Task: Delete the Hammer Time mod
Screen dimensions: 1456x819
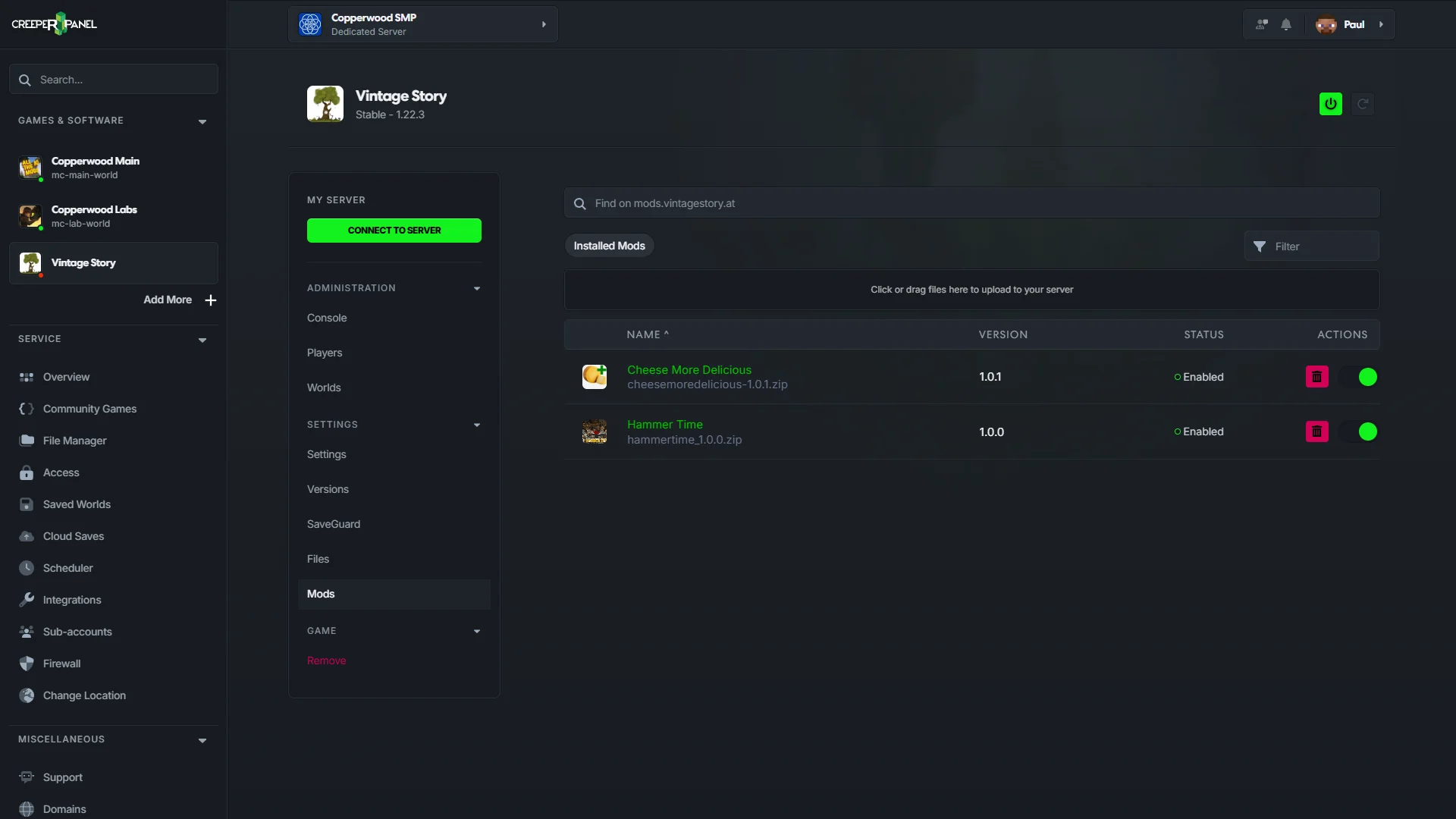Action: click(x=1317, y=431)
